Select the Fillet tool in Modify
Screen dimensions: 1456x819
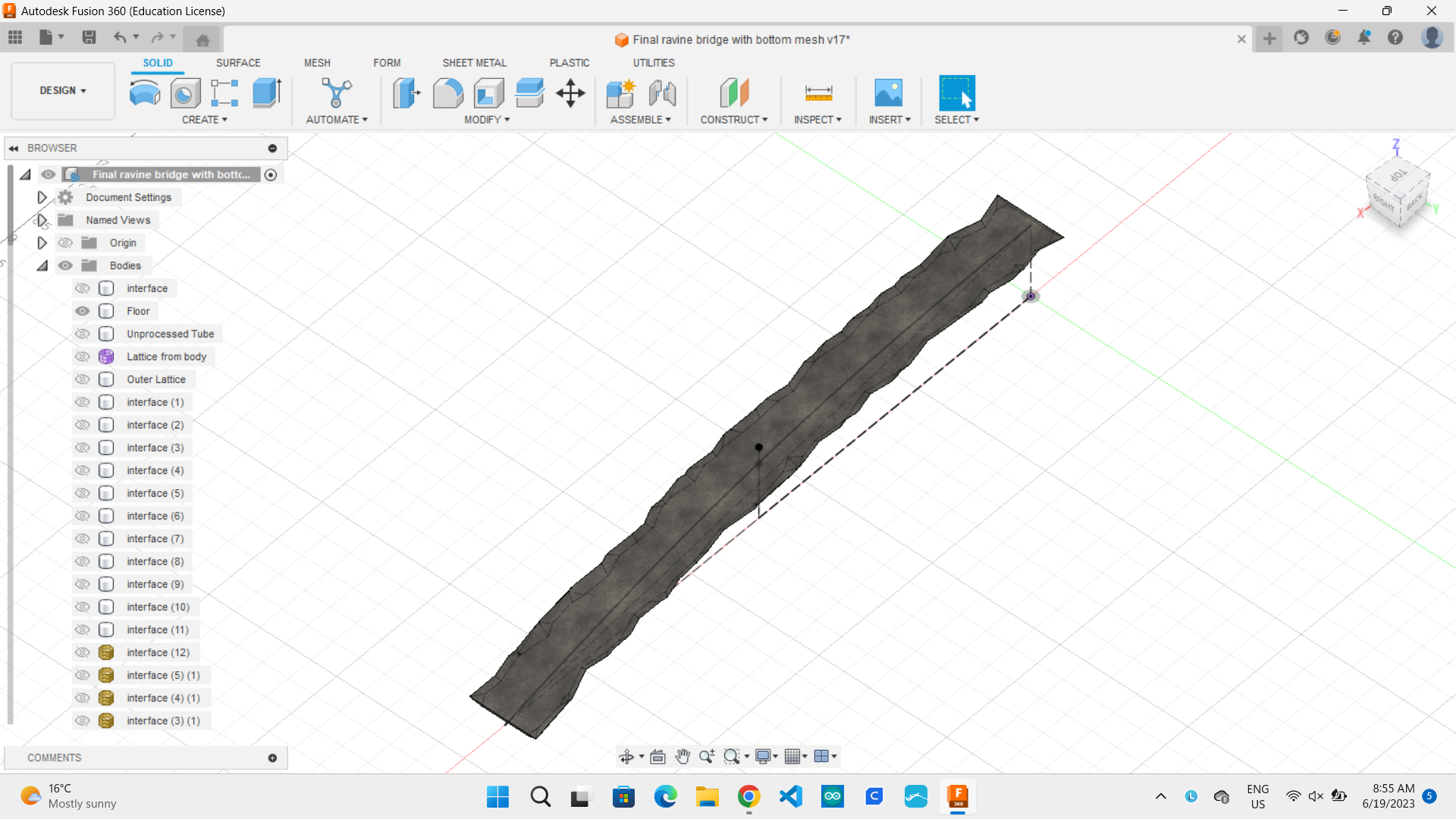447,93
